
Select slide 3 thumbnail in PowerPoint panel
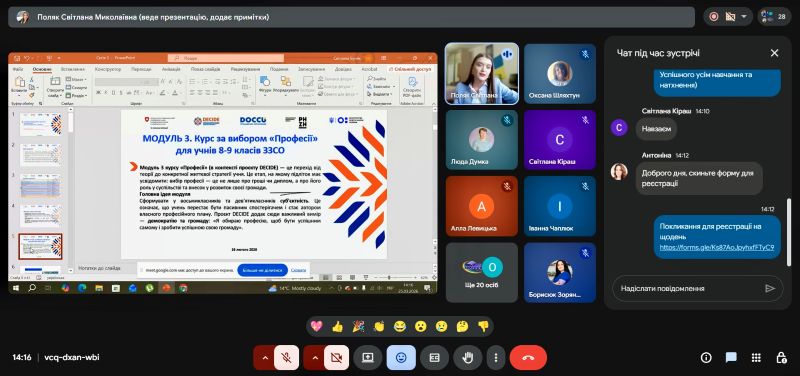click(40, 186)
